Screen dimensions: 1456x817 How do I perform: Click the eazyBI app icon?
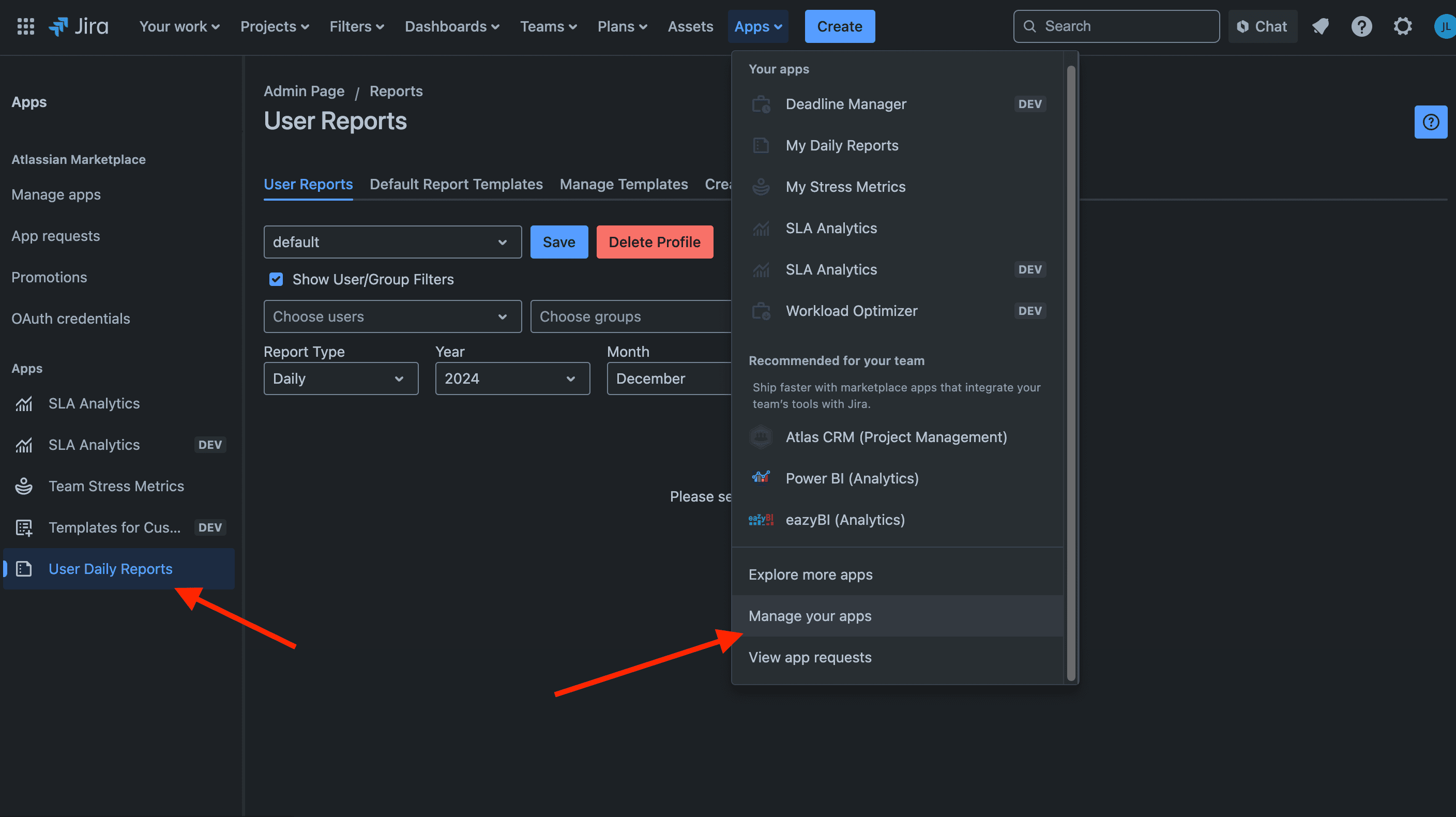tap(761, 520)
